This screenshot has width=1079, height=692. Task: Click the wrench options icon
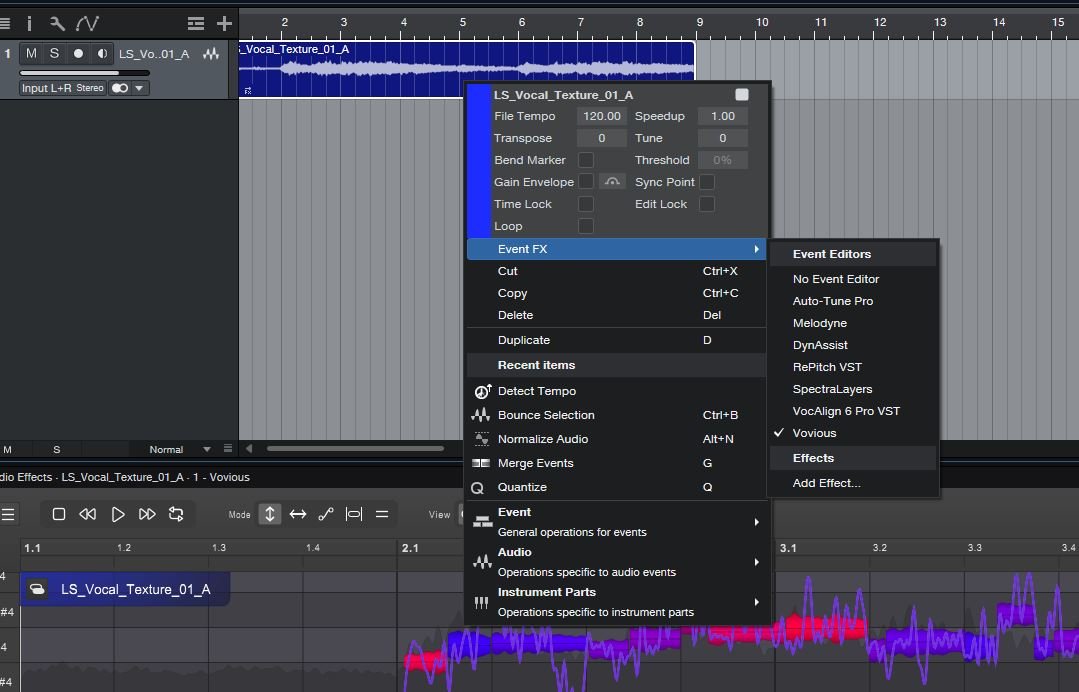[57, 23]
